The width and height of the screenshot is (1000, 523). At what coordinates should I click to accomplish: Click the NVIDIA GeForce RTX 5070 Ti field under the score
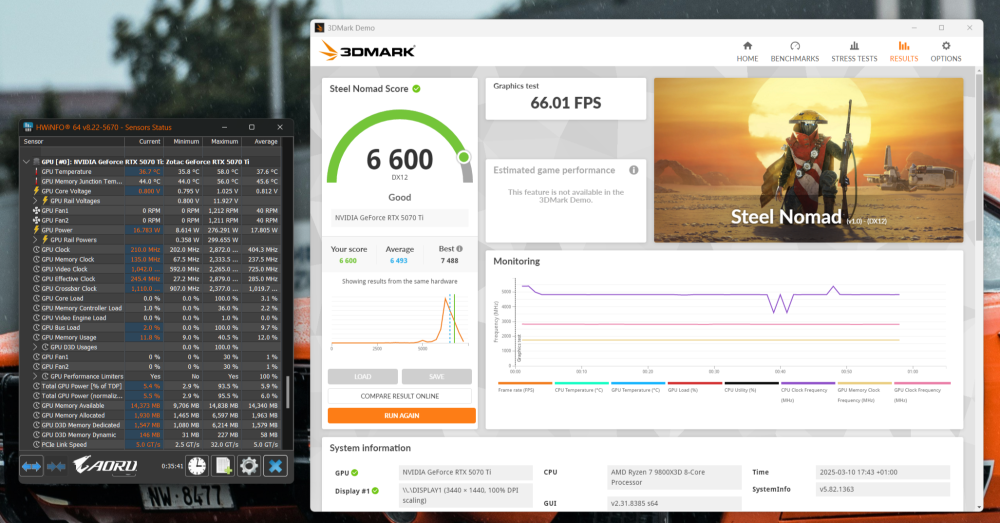[399, 217]
